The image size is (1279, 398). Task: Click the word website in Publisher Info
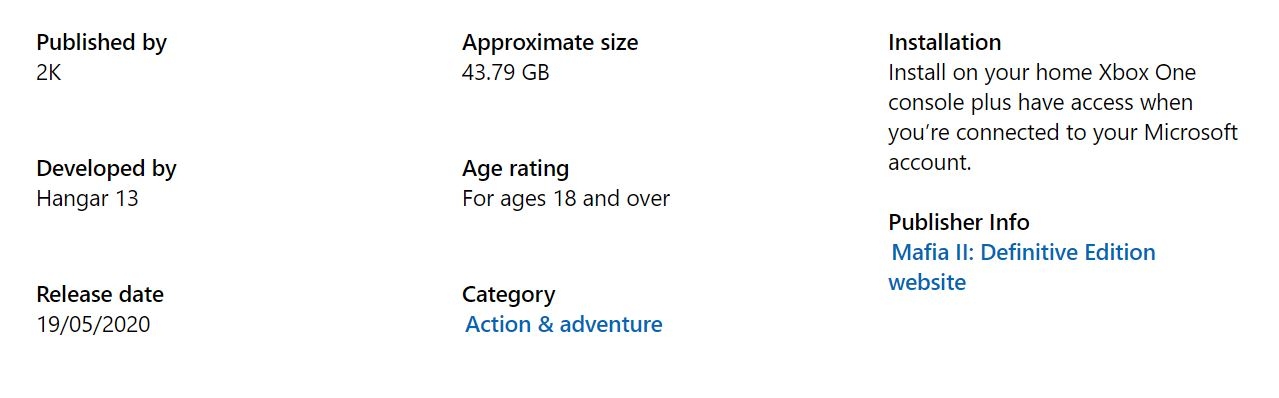point(927,282)
